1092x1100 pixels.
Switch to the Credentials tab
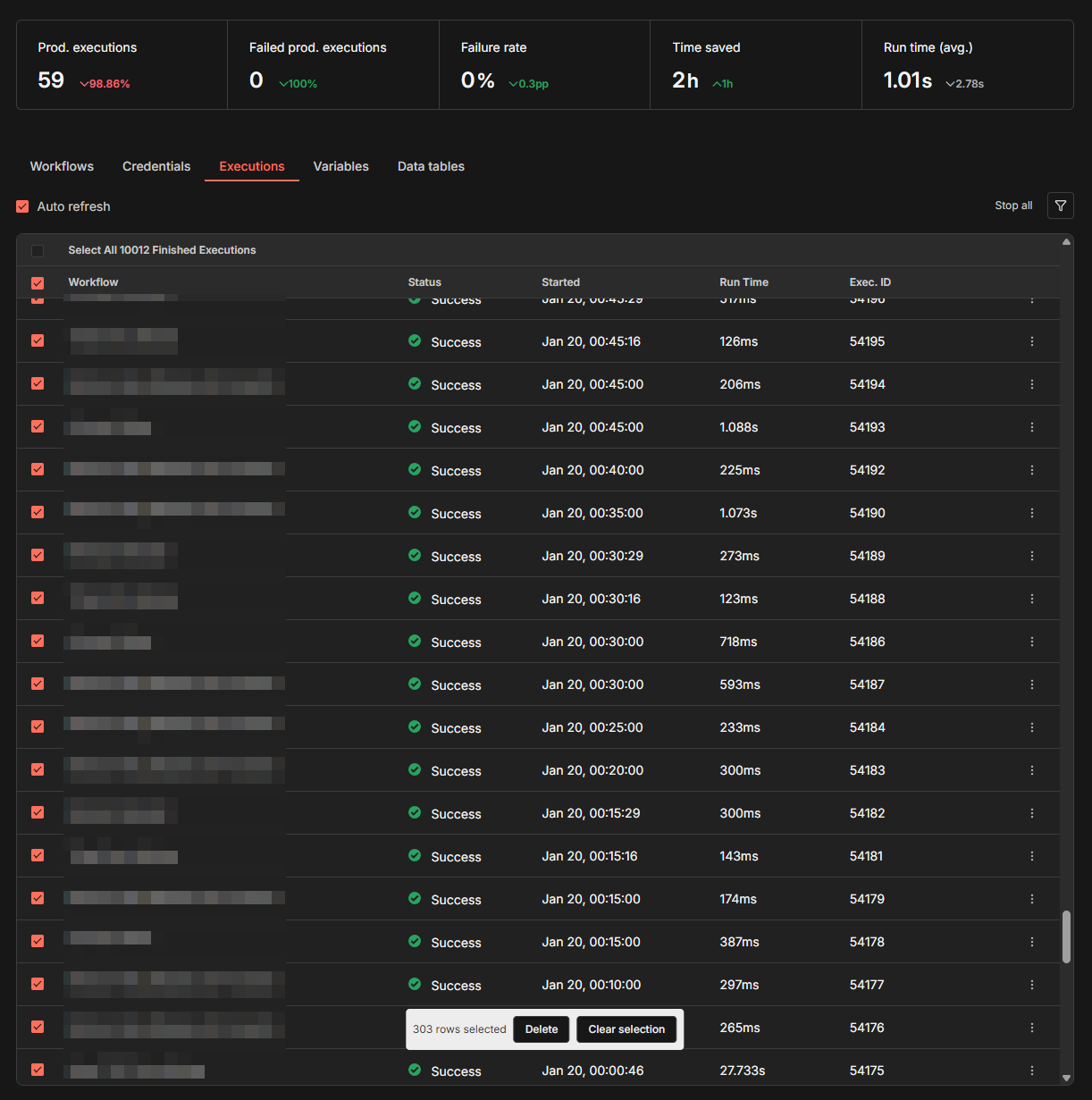point(156,166)
